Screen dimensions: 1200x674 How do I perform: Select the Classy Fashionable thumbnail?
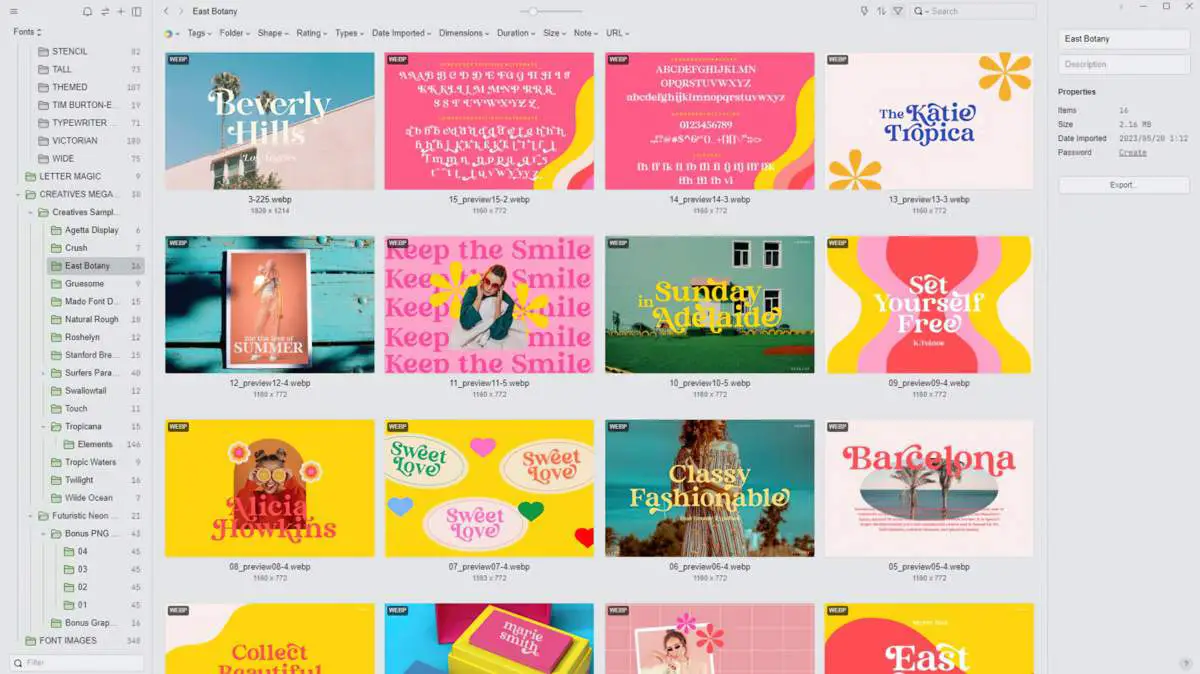pyautogui.click(x=710, y=488)
